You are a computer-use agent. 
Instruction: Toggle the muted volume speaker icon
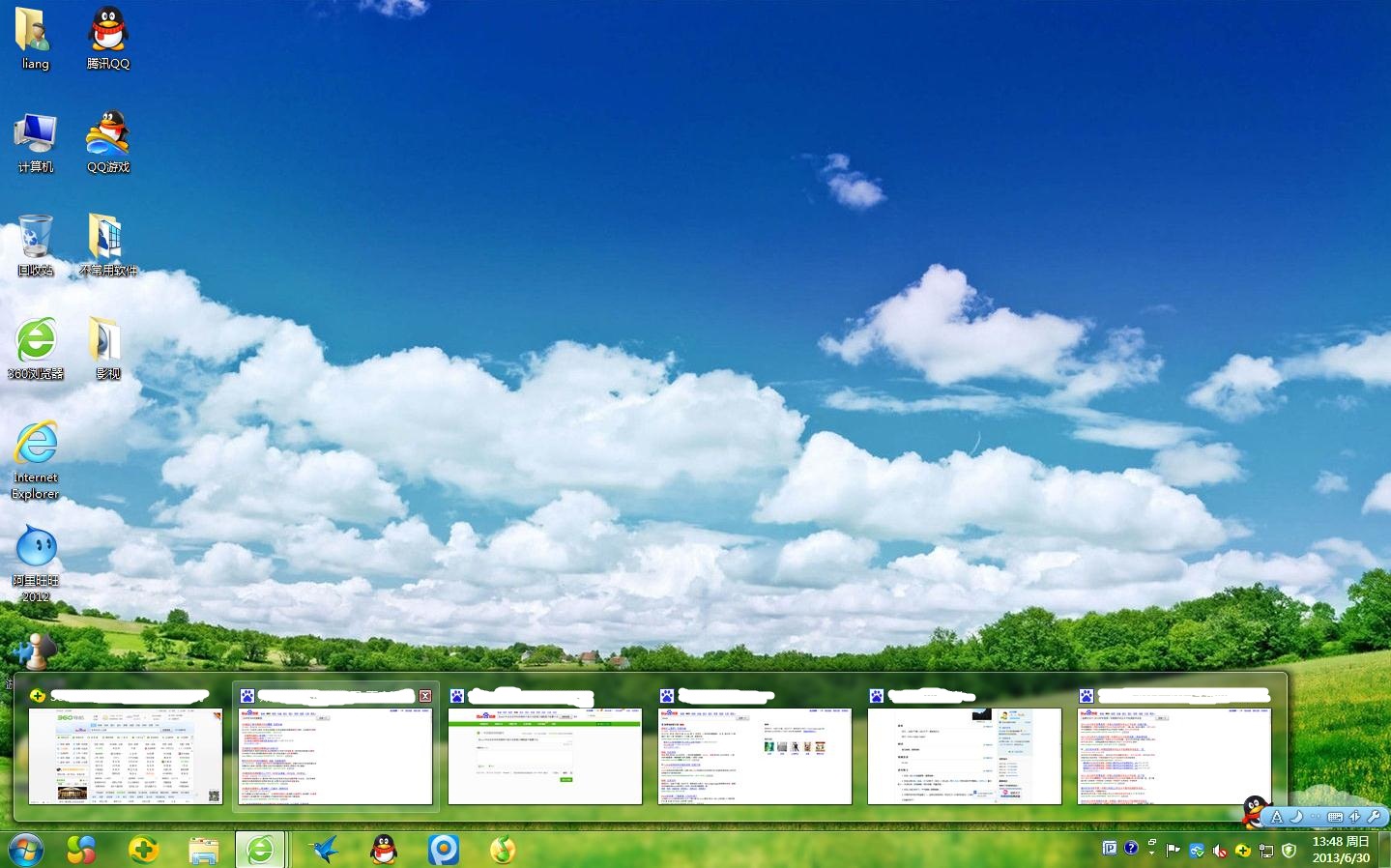coord(1220,851)
